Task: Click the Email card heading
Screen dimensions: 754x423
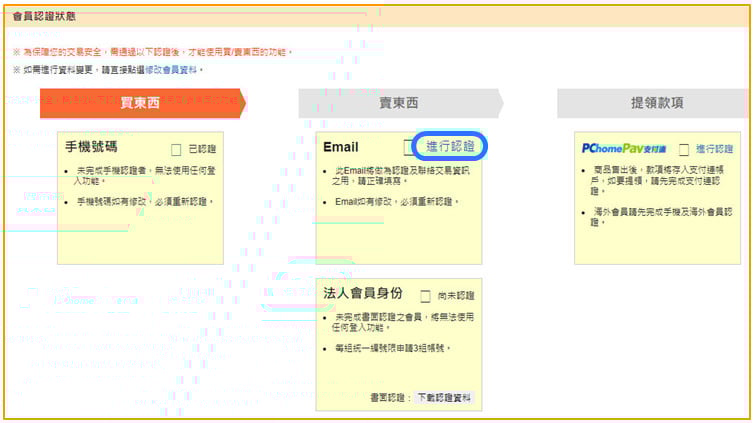Action: (341, 147)
